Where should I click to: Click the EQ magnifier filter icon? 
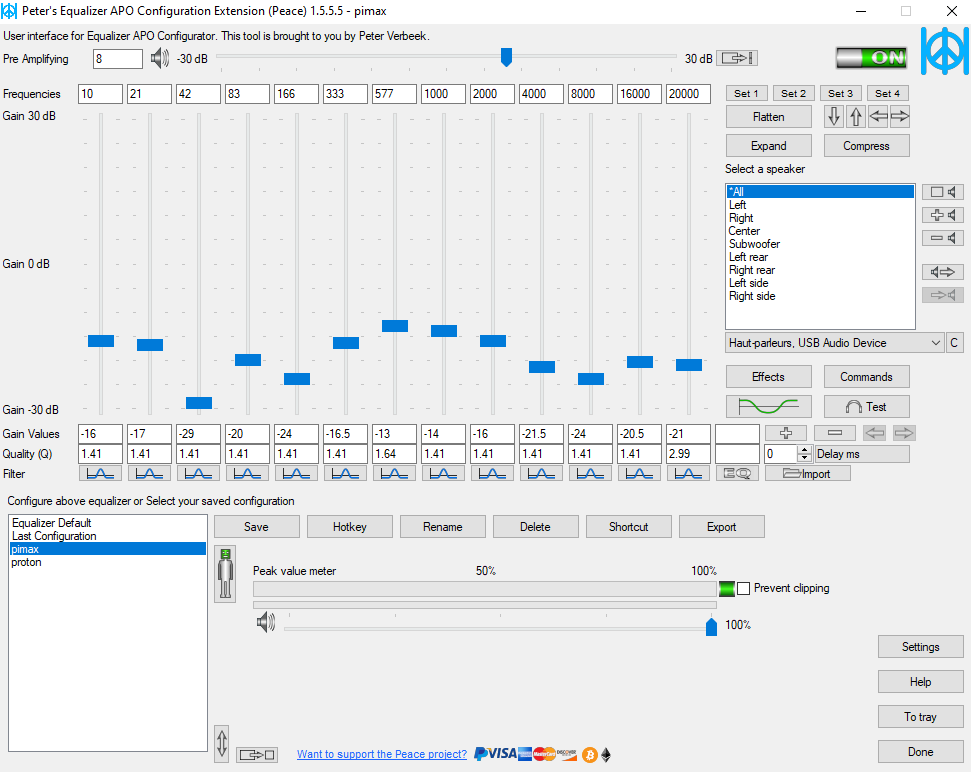[737, 474]
